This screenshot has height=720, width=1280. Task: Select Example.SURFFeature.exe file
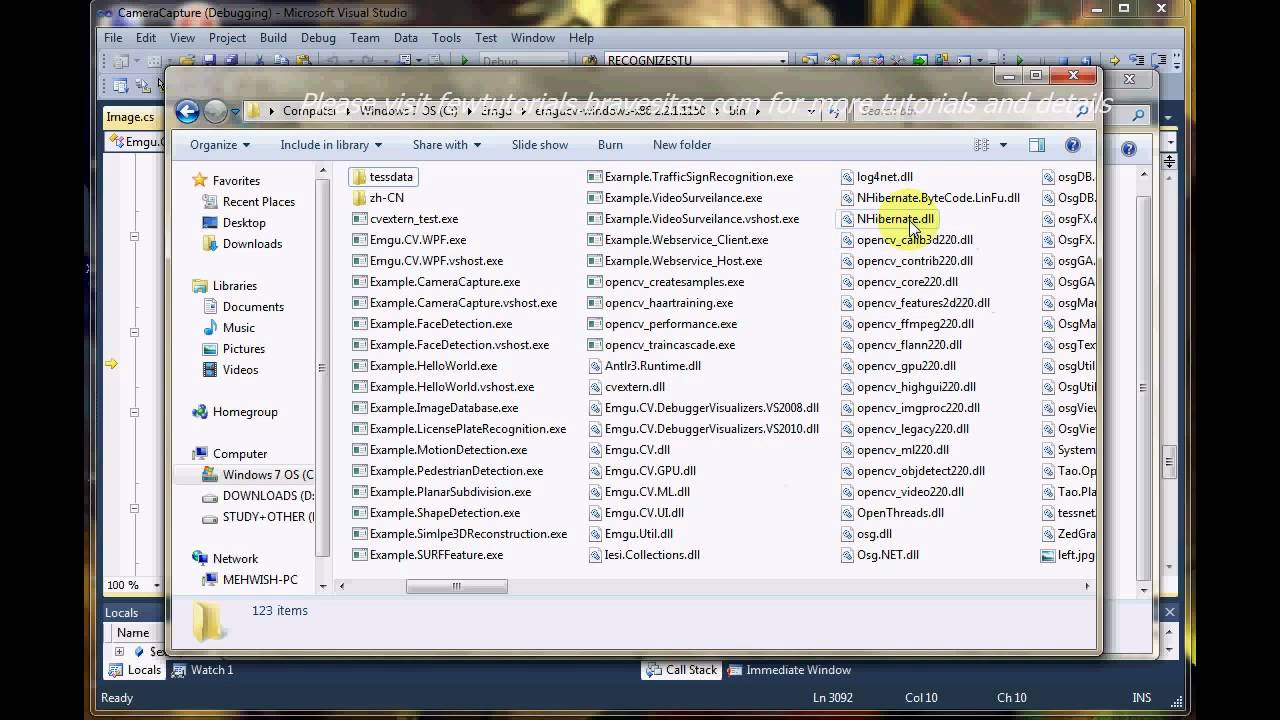427,555
